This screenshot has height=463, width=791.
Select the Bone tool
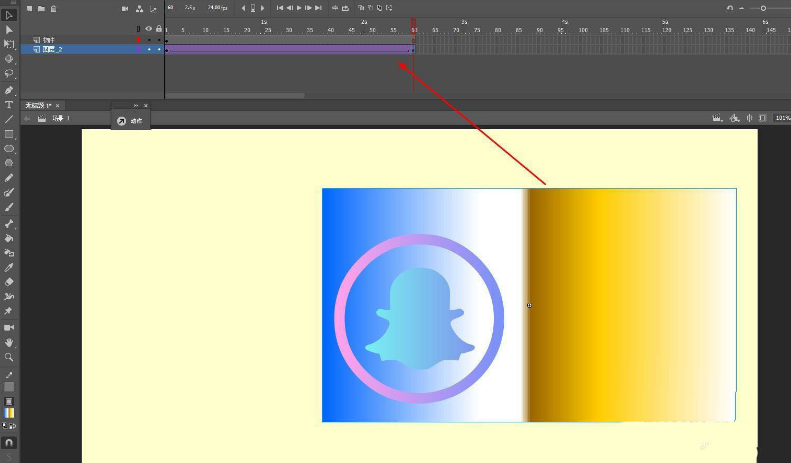click(9, 224)
